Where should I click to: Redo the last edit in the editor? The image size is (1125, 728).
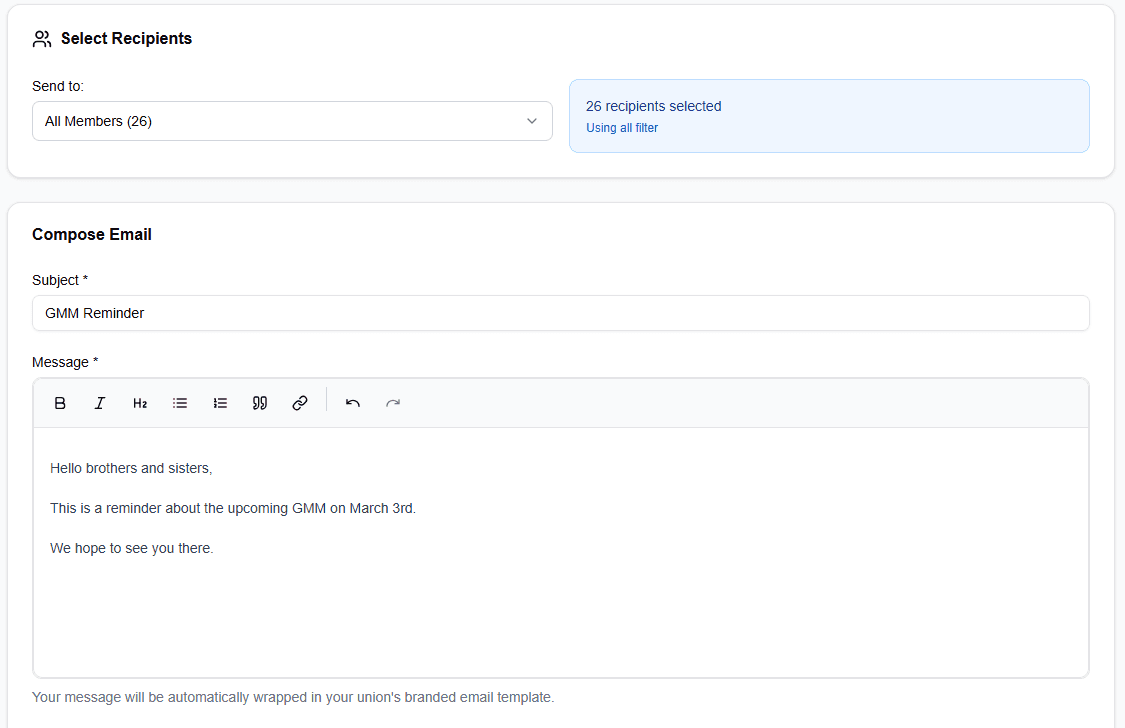tap(392, 402)
